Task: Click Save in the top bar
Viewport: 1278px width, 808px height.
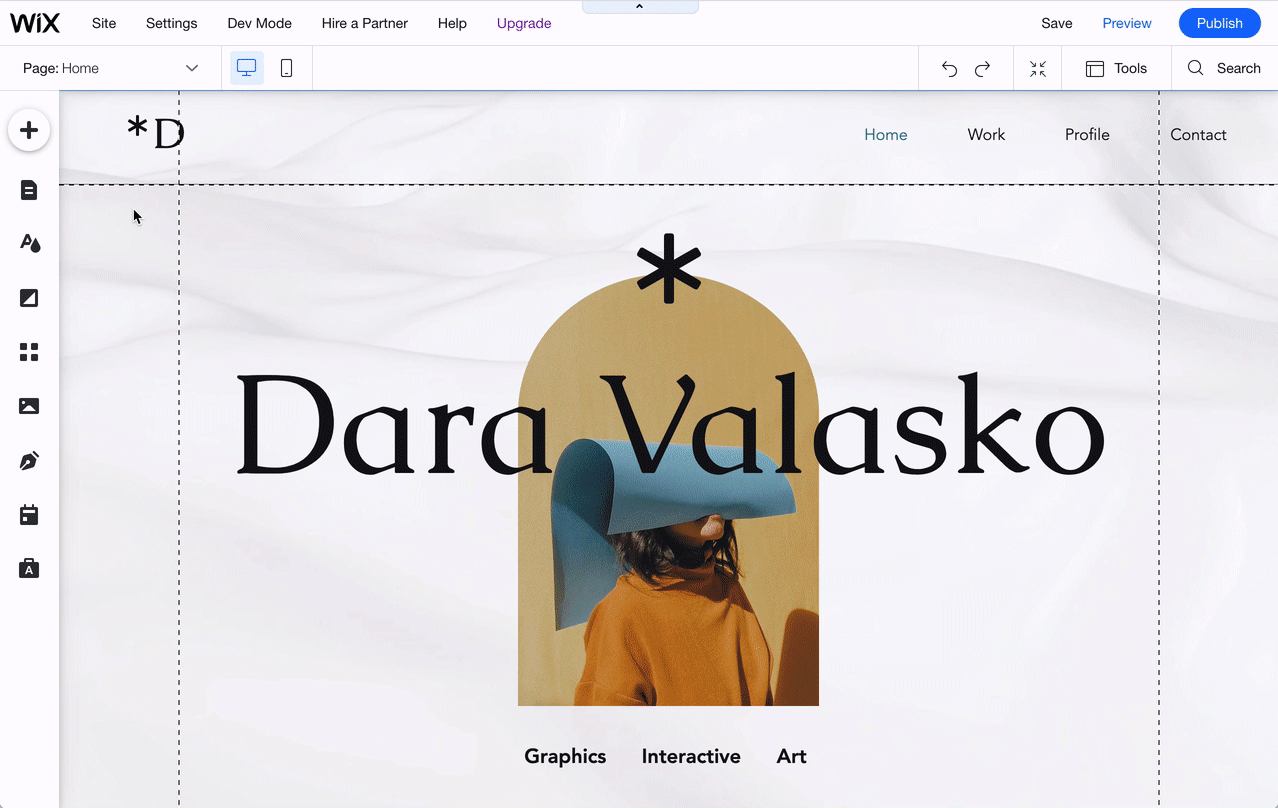Action: [1057, 23]
